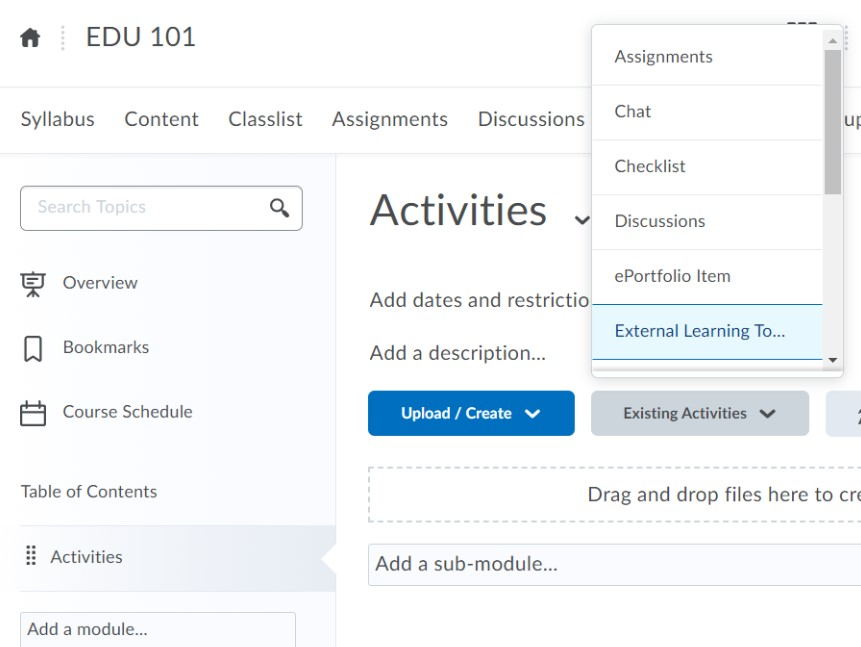Viewport: 861px width, 647px height.
Task: Open the Classlist tab
Action: click(264, 118)
